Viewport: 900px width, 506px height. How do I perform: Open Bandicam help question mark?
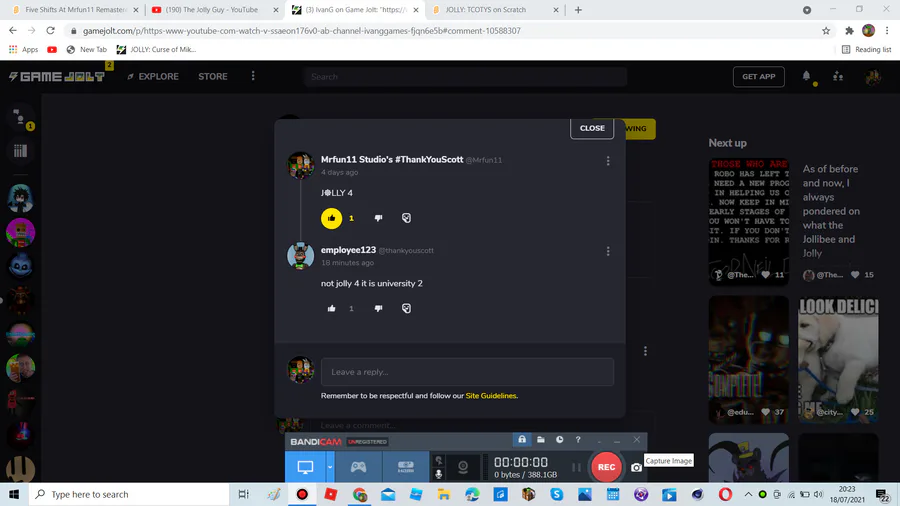pos(578,439)
